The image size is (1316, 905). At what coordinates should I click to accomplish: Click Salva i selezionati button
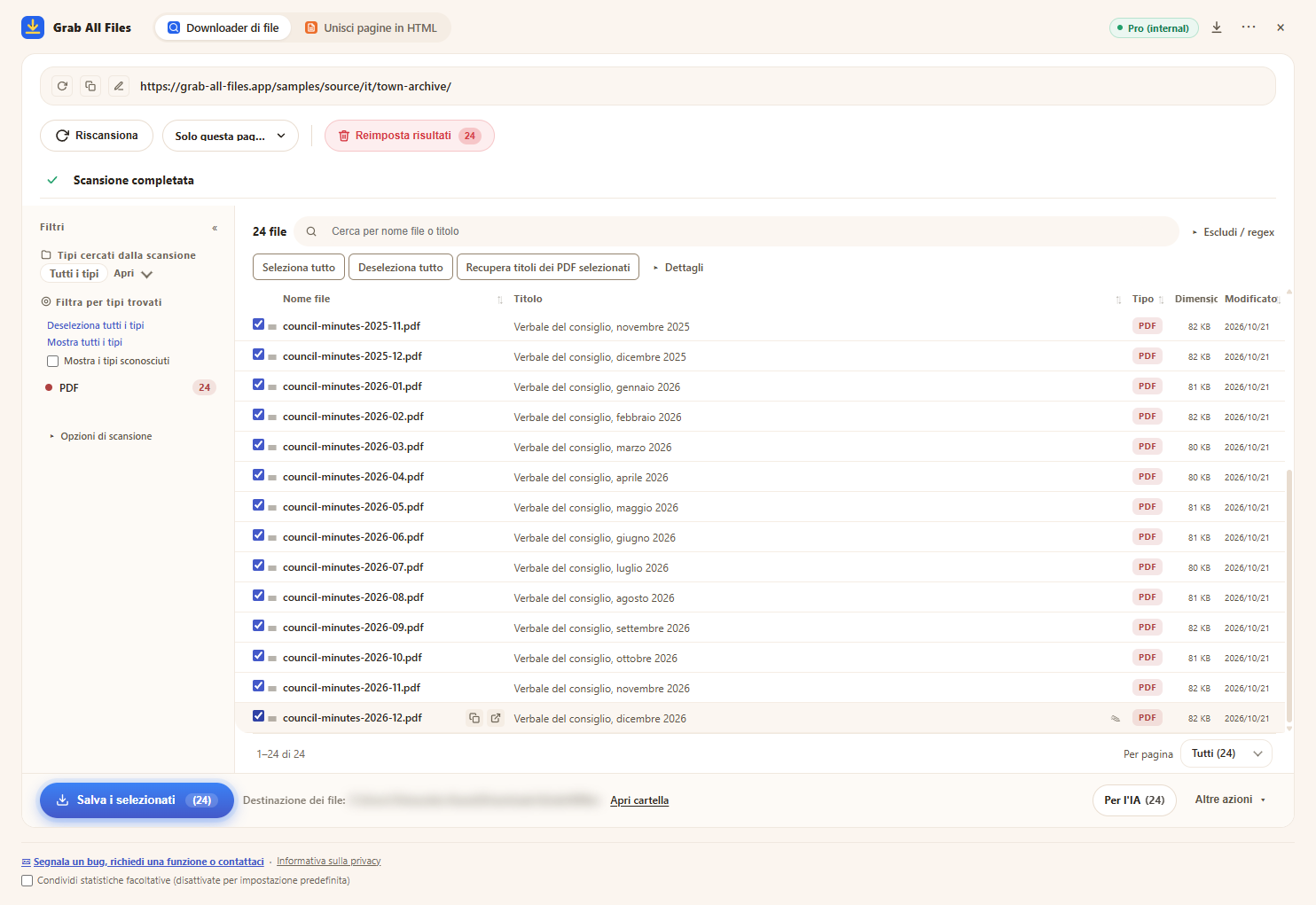pos(137,800)
